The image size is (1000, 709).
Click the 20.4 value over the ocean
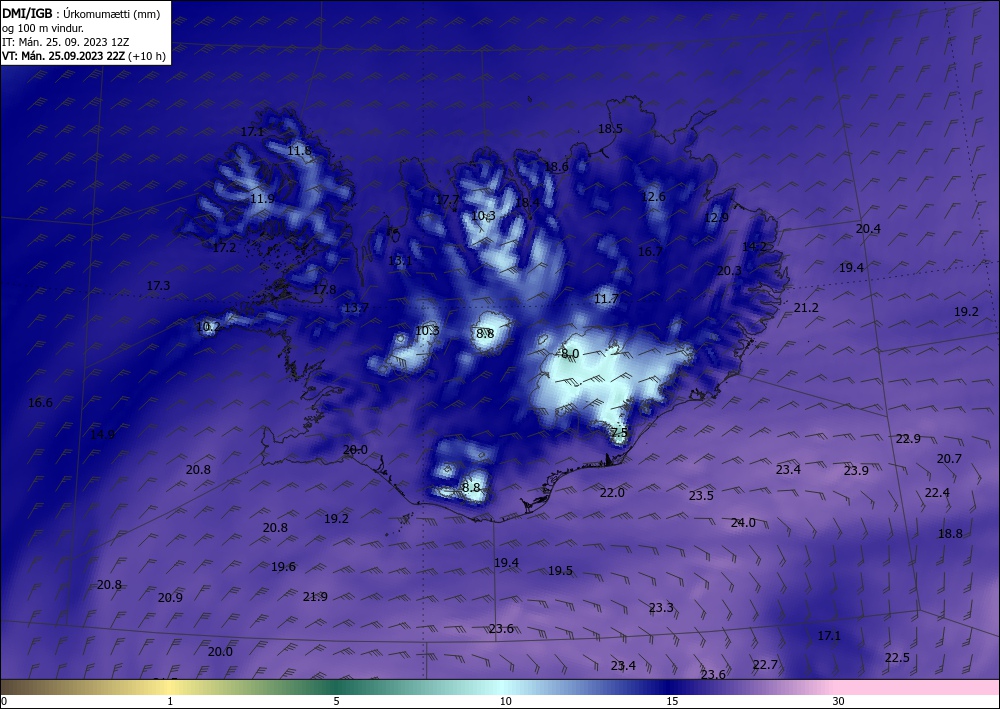coord(868,229)
